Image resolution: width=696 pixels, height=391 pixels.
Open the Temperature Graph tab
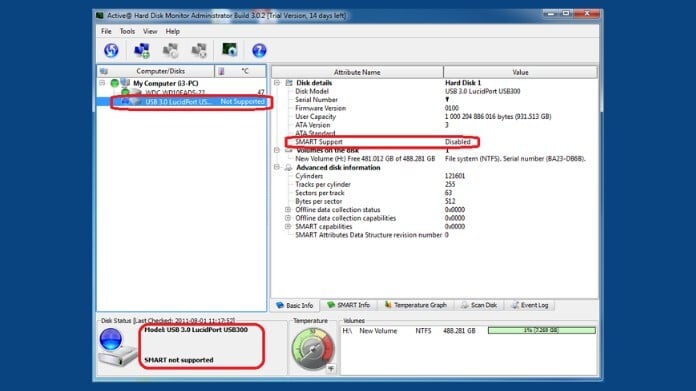[416, 305]
